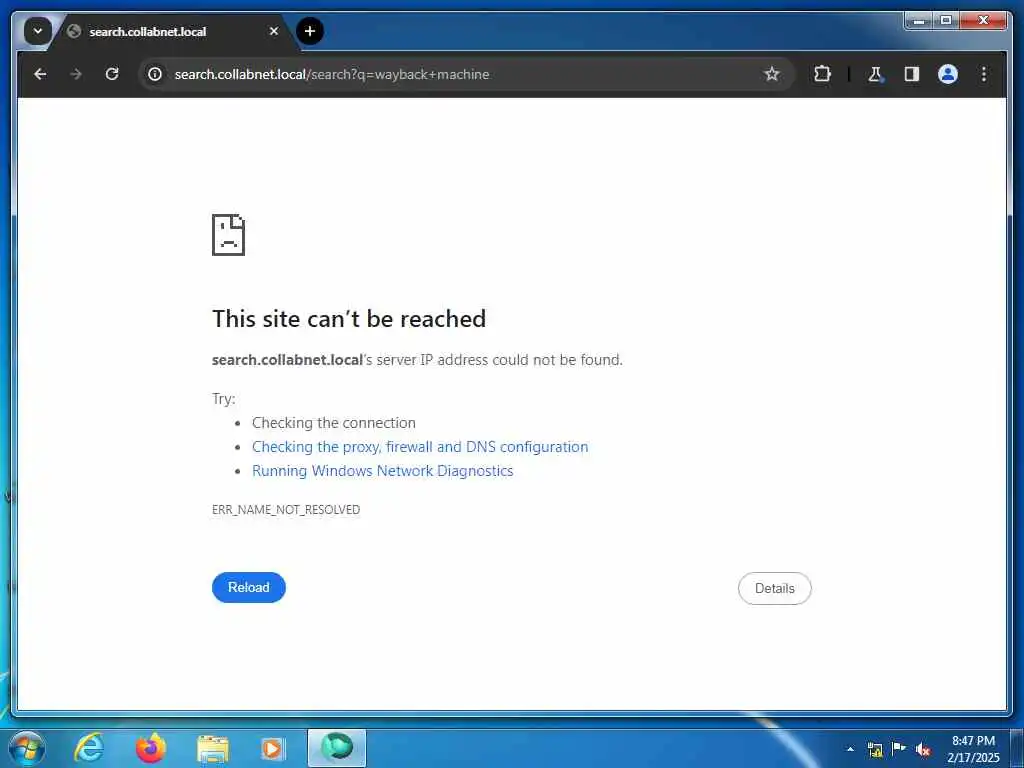1024x768 pixels.
Task: Click 'Checking the connection' text
Action: pyautogui.click(x=334, y=423)
